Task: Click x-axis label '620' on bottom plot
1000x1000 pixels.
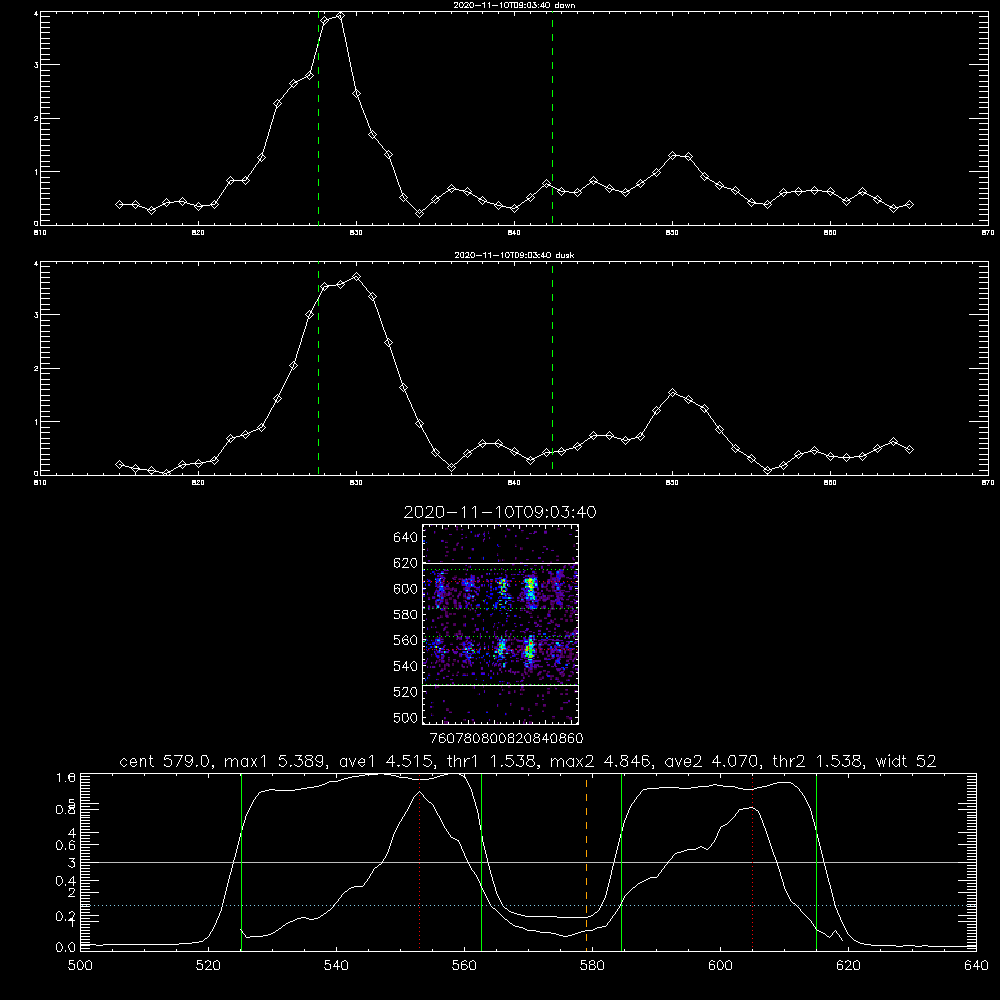Action: tap(848, 966)
